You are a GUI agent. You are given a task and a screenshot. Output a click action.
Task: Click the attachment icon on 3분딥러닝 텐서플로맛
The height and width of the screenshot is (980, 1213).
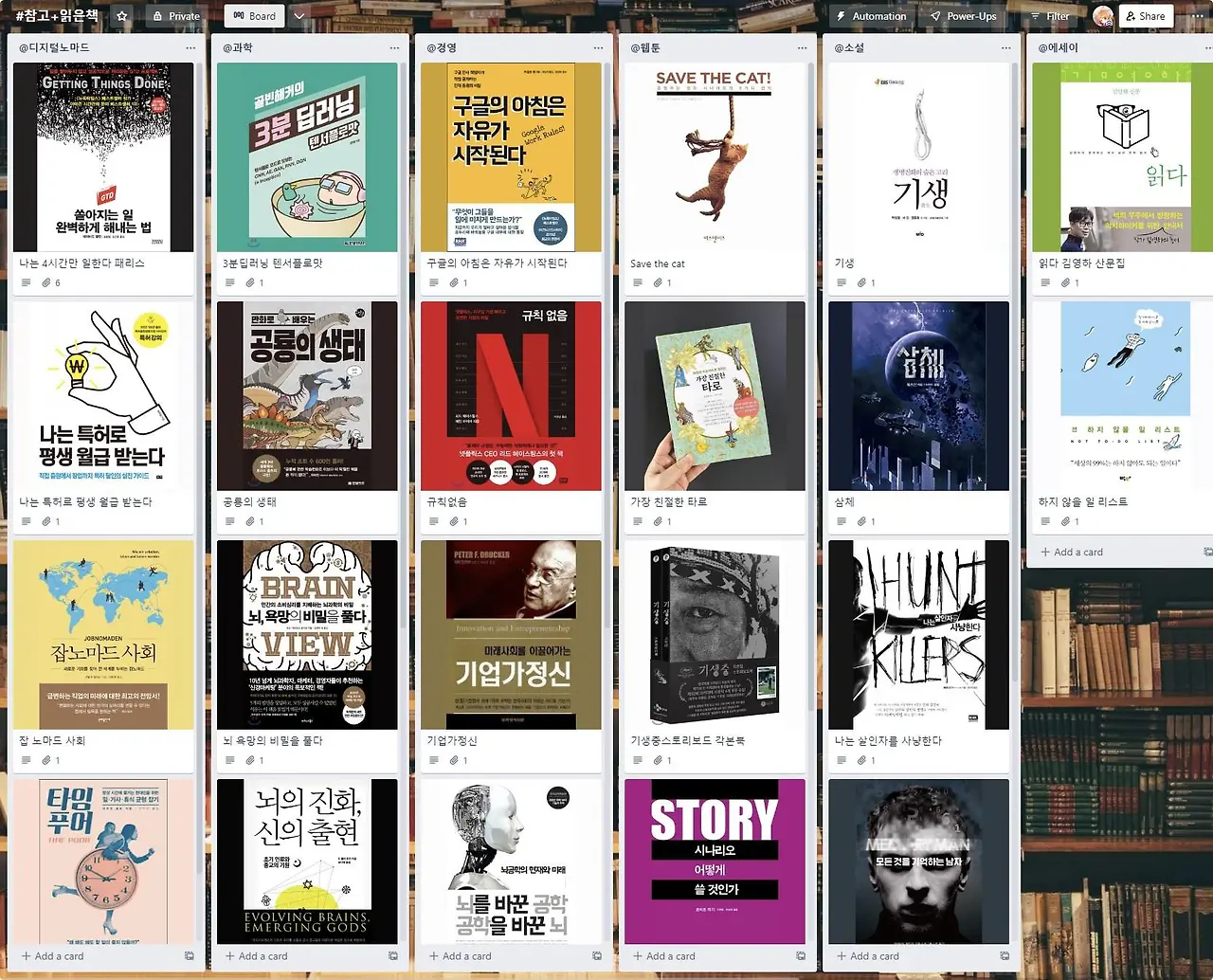coord(249,282)
